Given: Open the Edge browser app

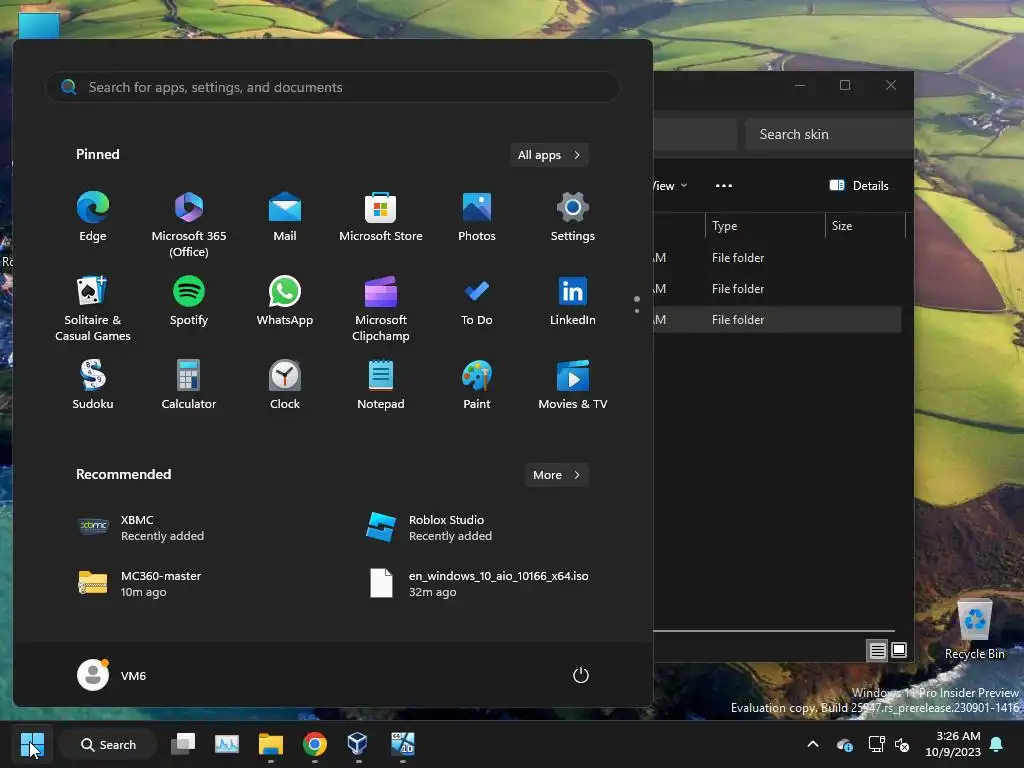Looking at the screenshot, I should pos(93,217).
